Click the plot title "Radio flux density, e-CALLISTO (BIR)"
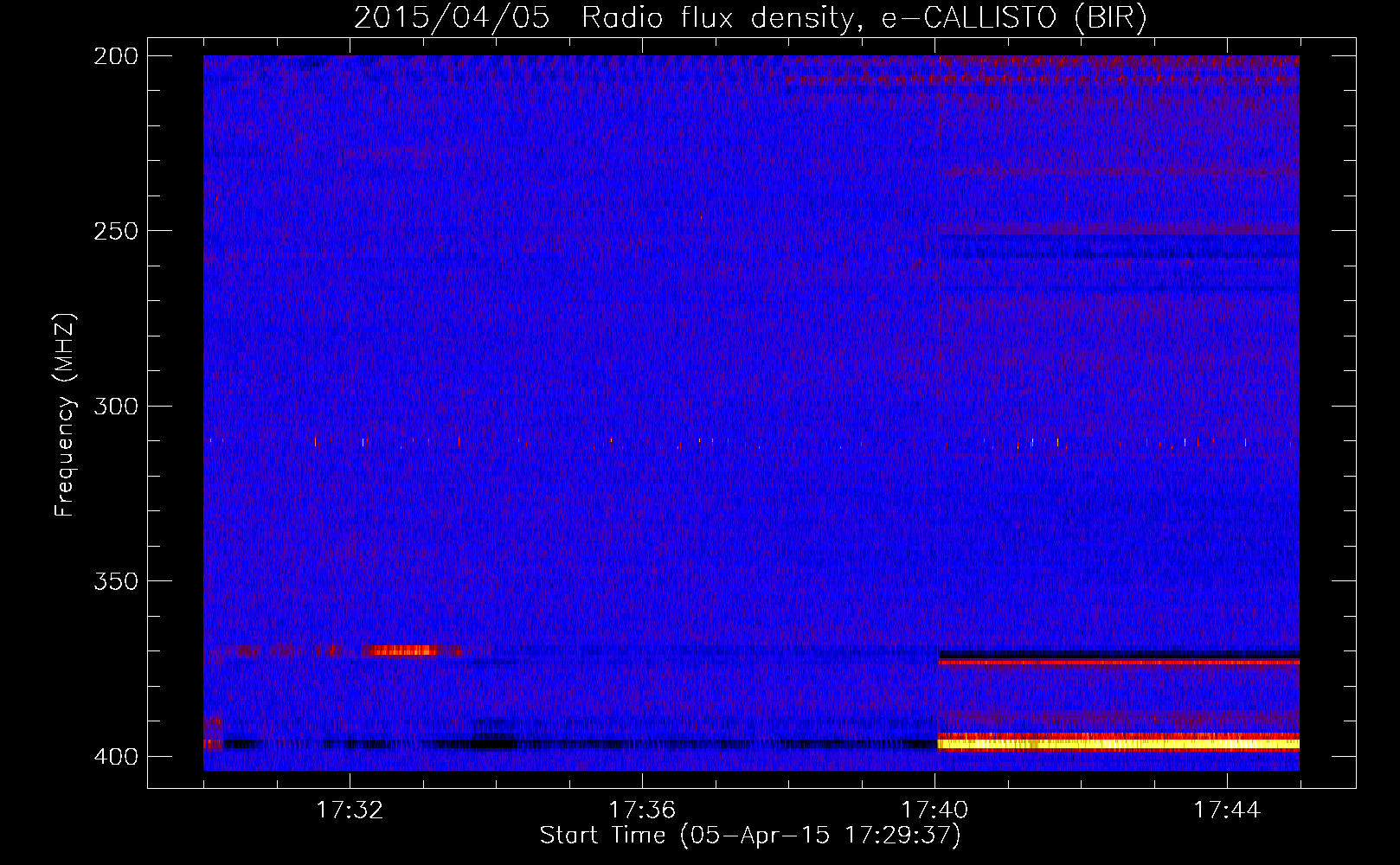This screenshot has height=865, width=1400. (864, 18)
